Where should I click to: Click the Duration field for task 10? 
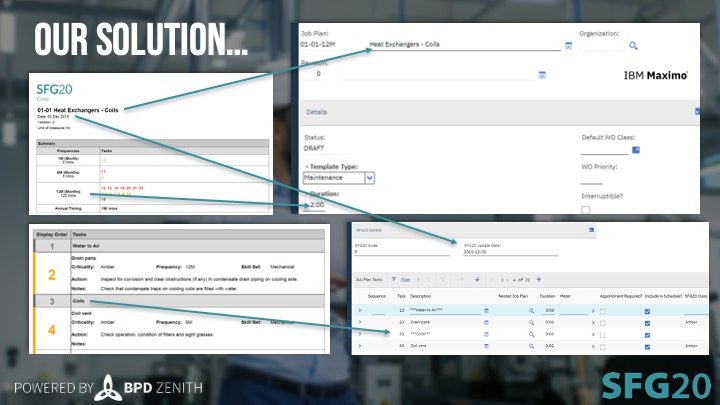click(x=548, y=311)
